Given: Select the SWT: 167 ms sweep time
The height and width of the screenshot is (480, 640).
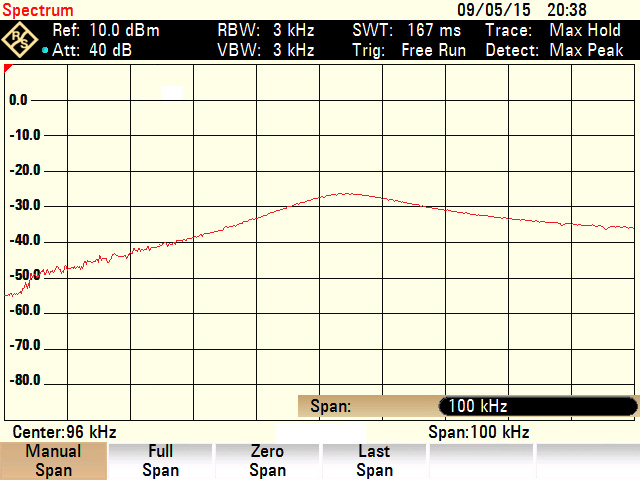Looking at the screenshot, I should [407, 30].
